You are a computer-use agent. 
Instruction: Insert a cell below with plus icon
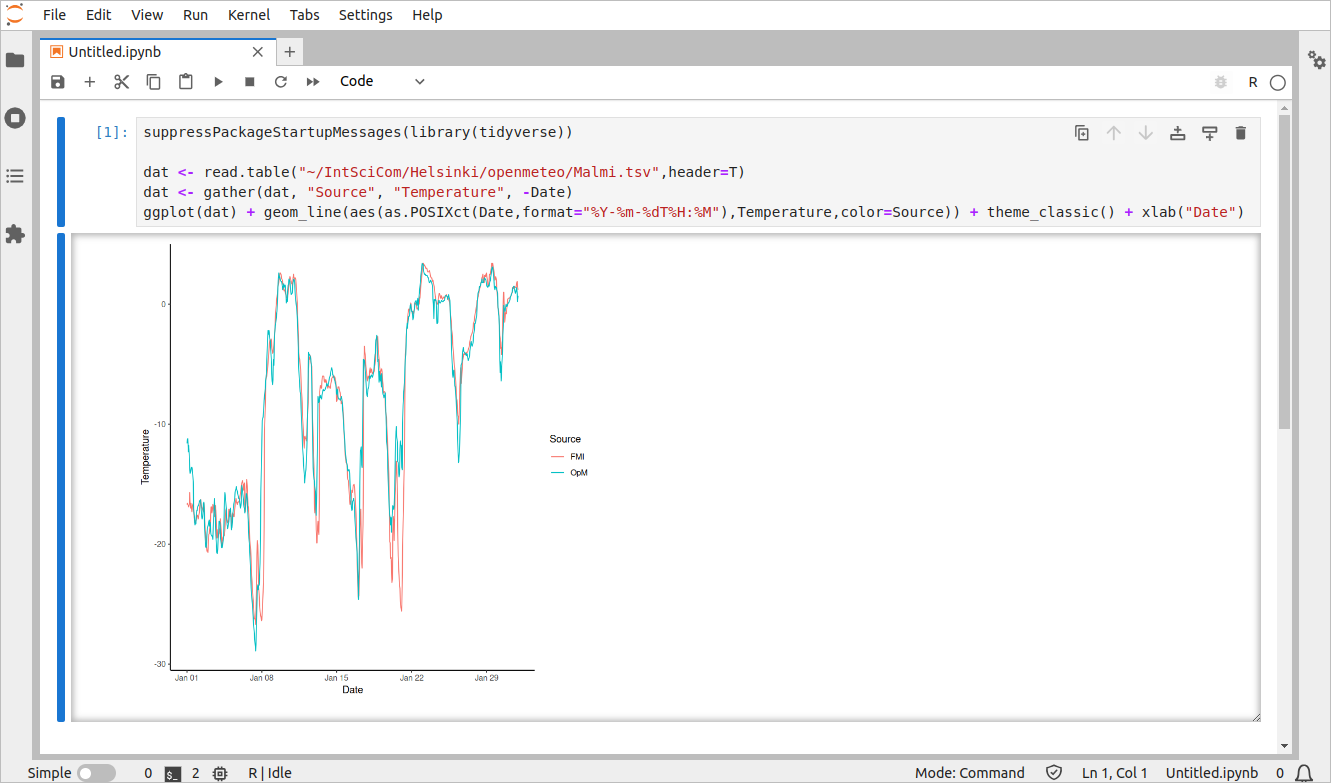click(90, 82)
